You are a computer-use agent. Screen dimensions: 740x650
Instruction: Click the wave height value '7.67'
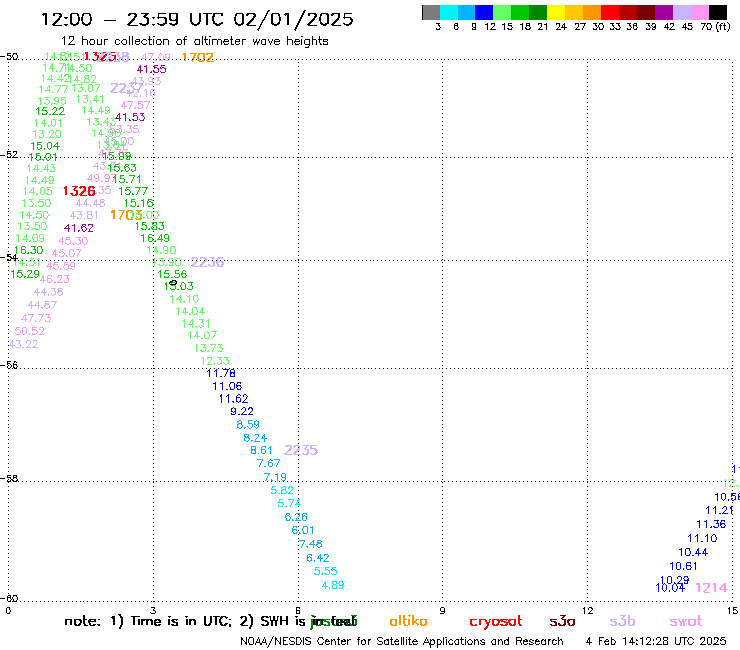(269, 464)
